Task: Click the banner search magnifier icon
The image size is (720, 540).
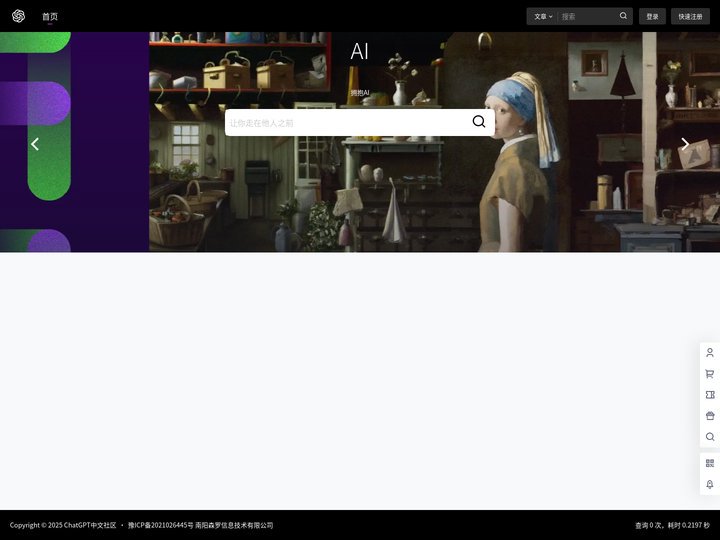Action: [478, 122]
